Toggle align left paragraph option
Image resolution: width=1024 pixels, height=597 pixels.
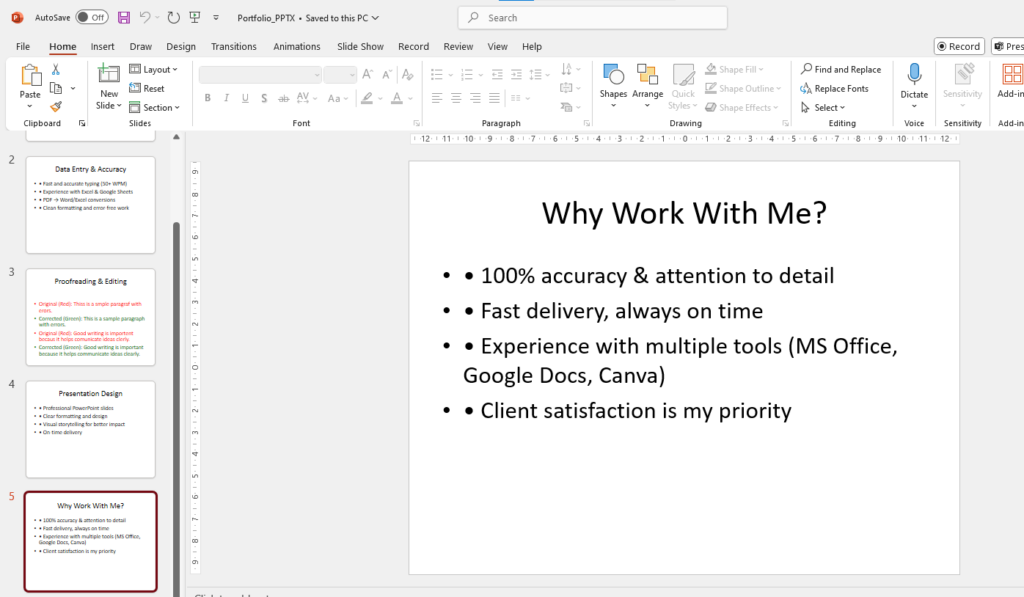(x=437, y=98)
